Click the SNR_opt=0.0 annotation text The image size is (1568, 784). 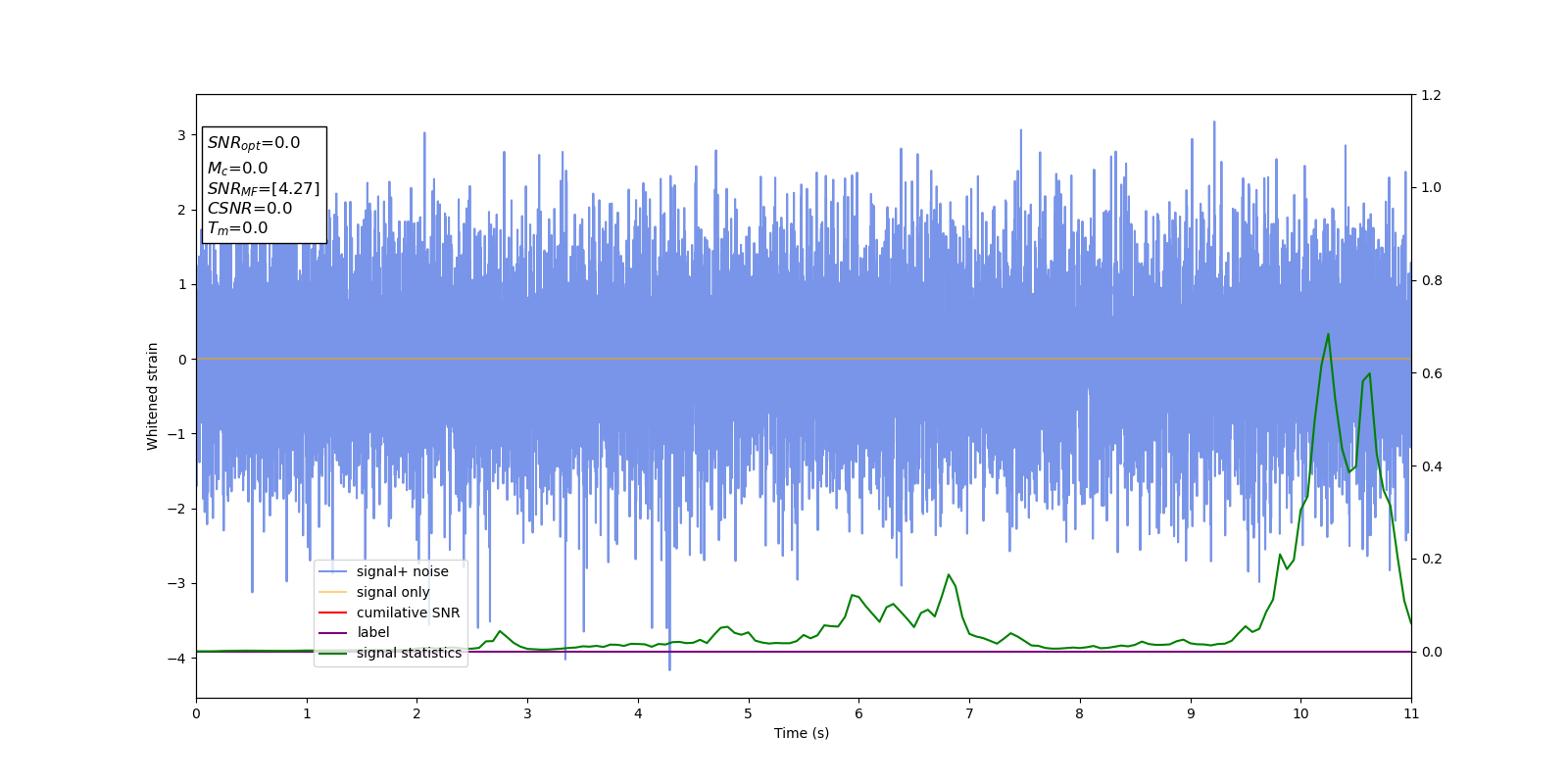coord(254,143)
